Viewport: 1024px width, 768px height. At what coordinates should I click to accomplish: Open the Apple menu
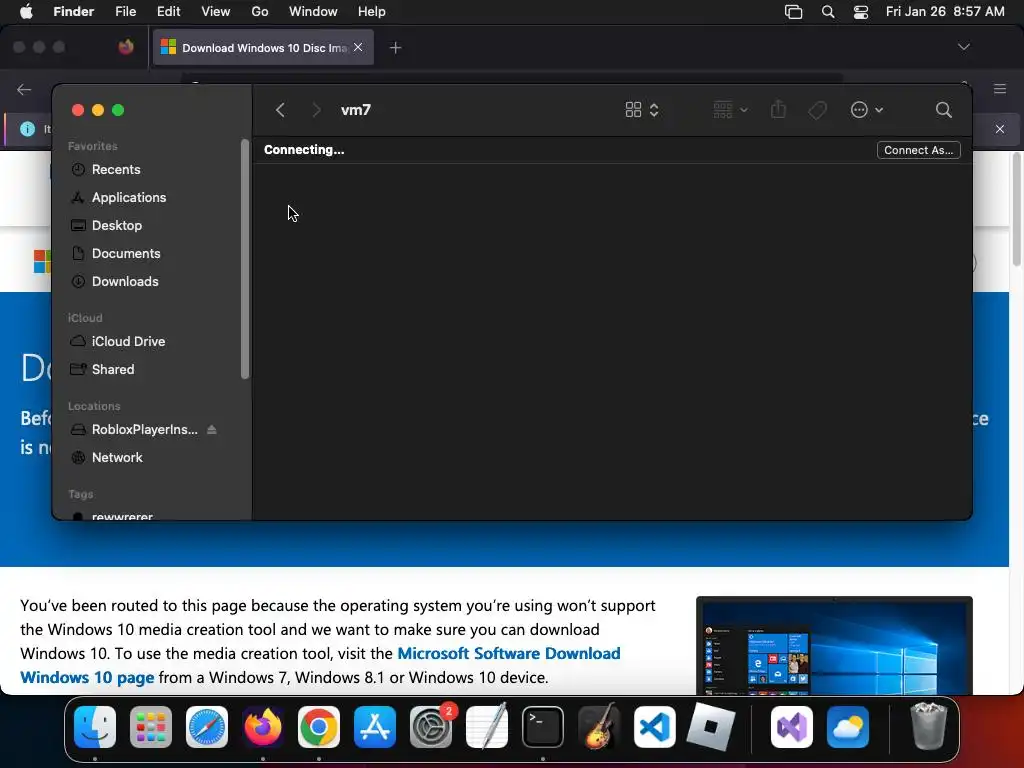(x=26, y=12)
